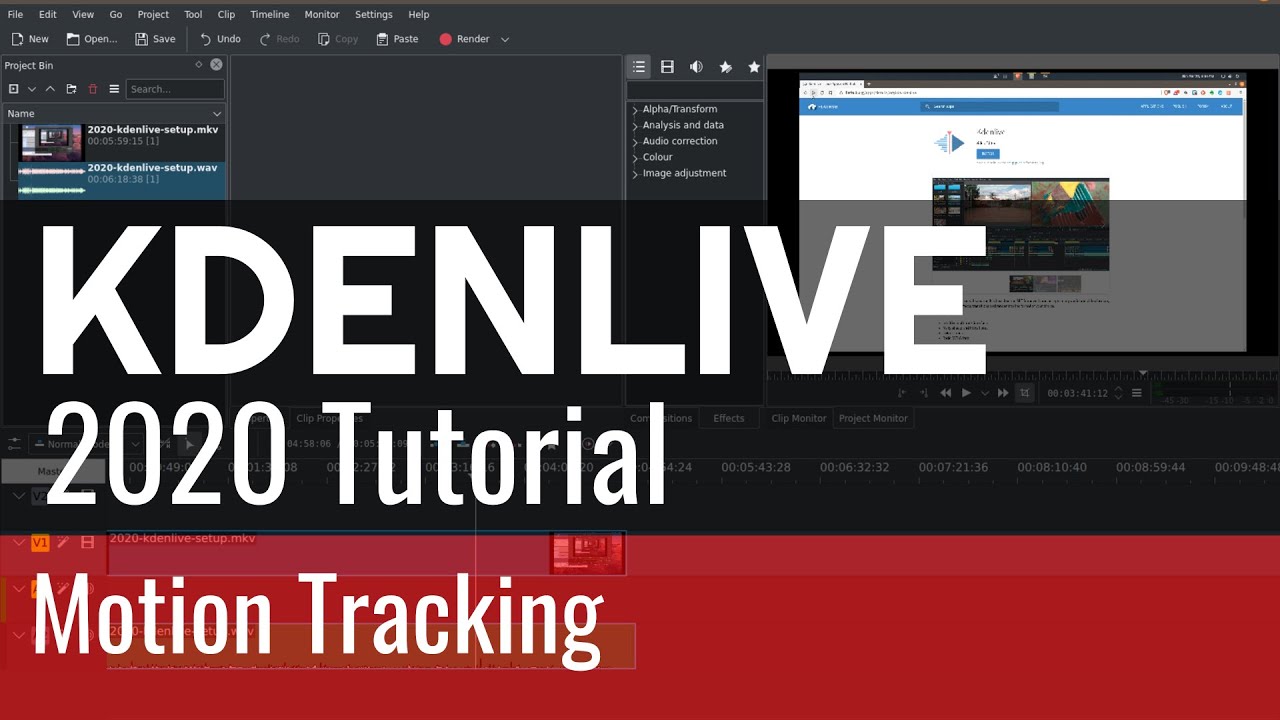Set zone out point in monitor
Viewport: 1280px width, 720px height.
(x=923, y=393)
